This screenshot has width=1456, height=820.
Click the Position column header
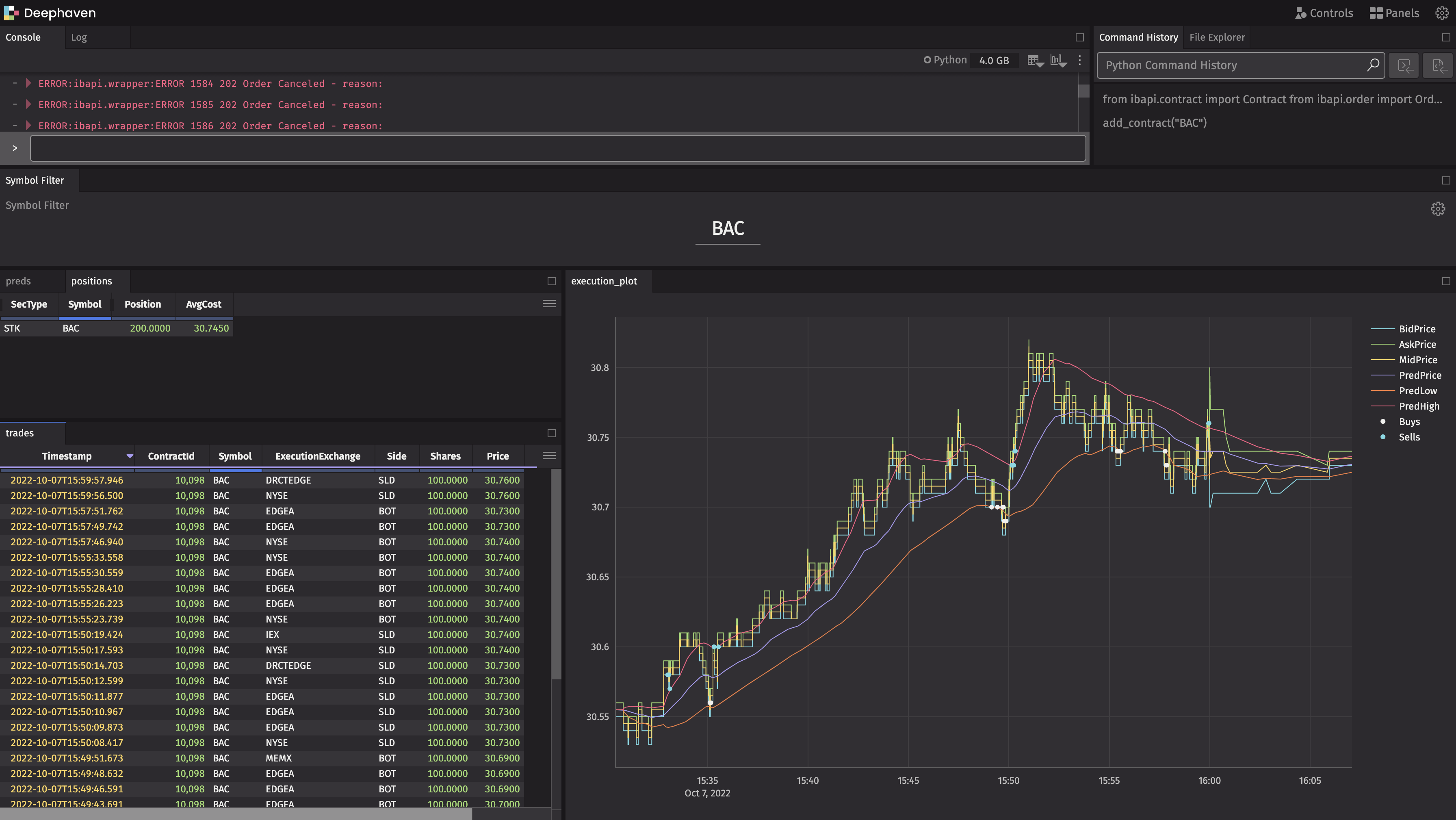[143, 304]
